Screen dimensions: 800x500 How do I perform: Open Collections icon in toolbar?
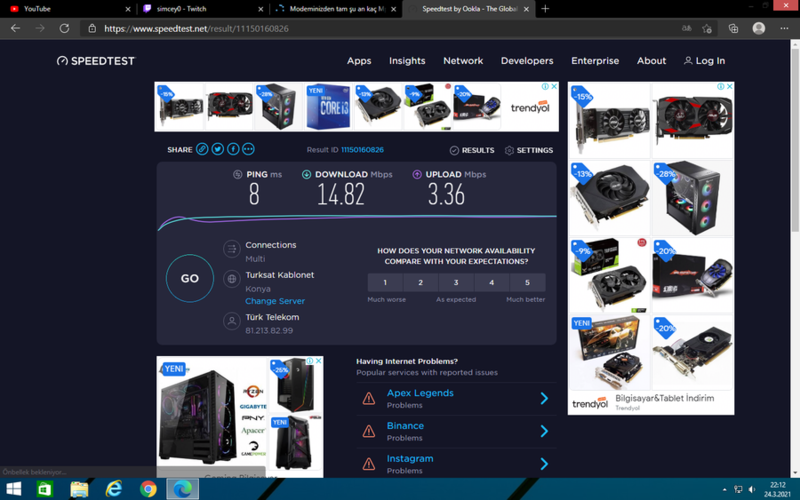point(733,29)
